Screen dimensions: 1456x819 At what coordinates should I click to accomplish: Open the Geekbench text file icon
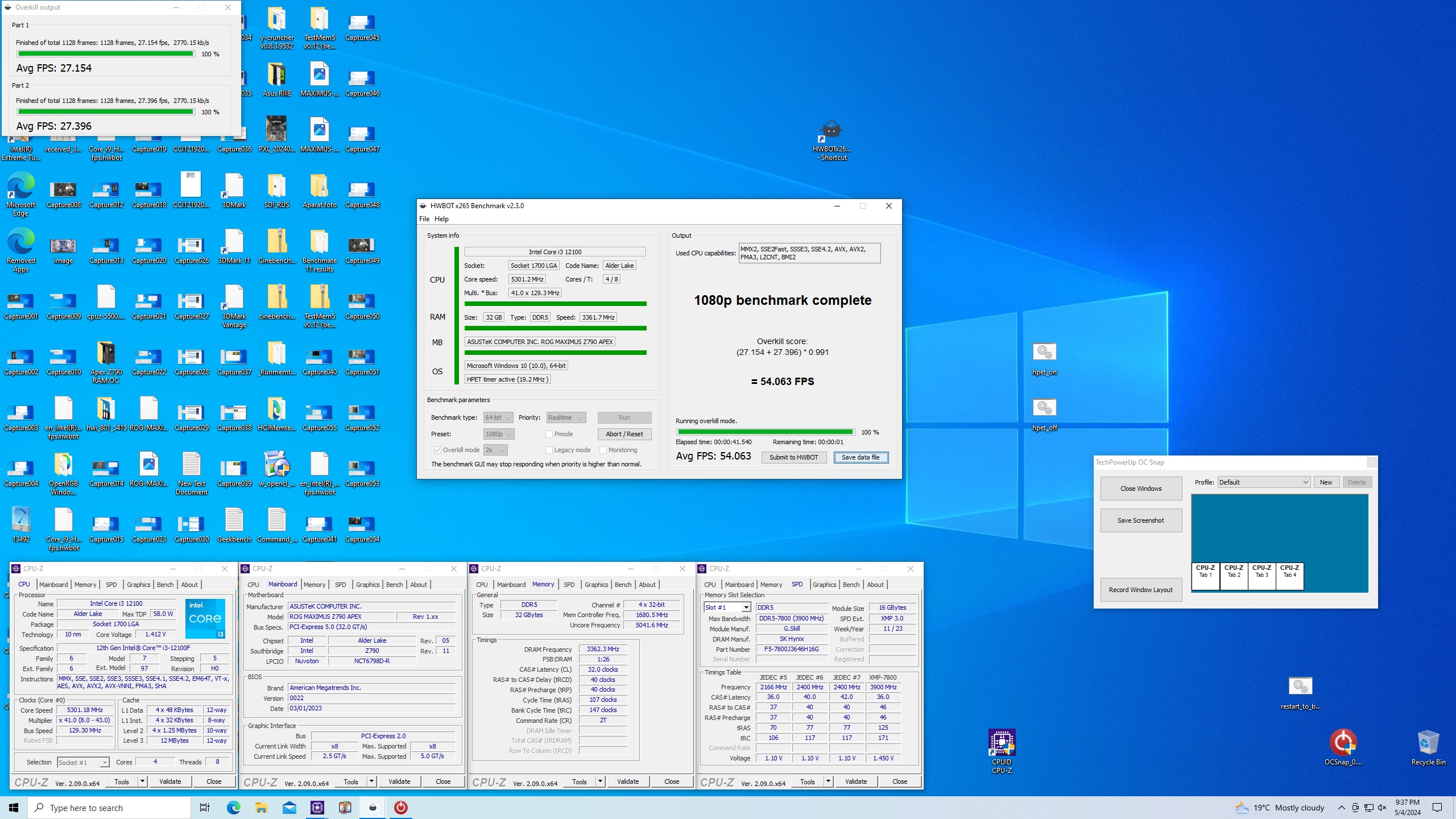pos(234,526)
